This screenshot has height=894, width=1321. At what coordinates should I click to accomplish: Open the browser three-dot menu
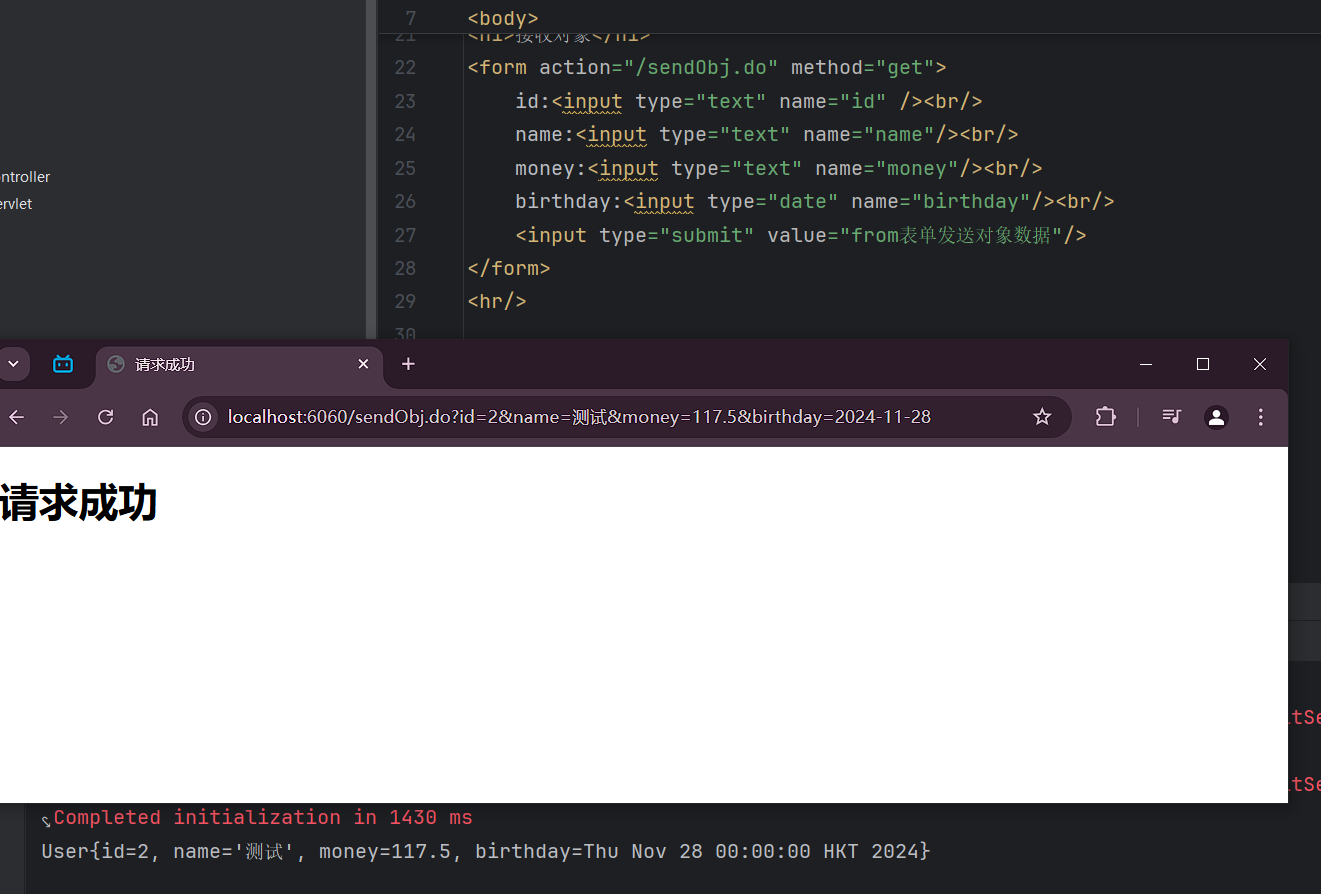click(1260, 417)
